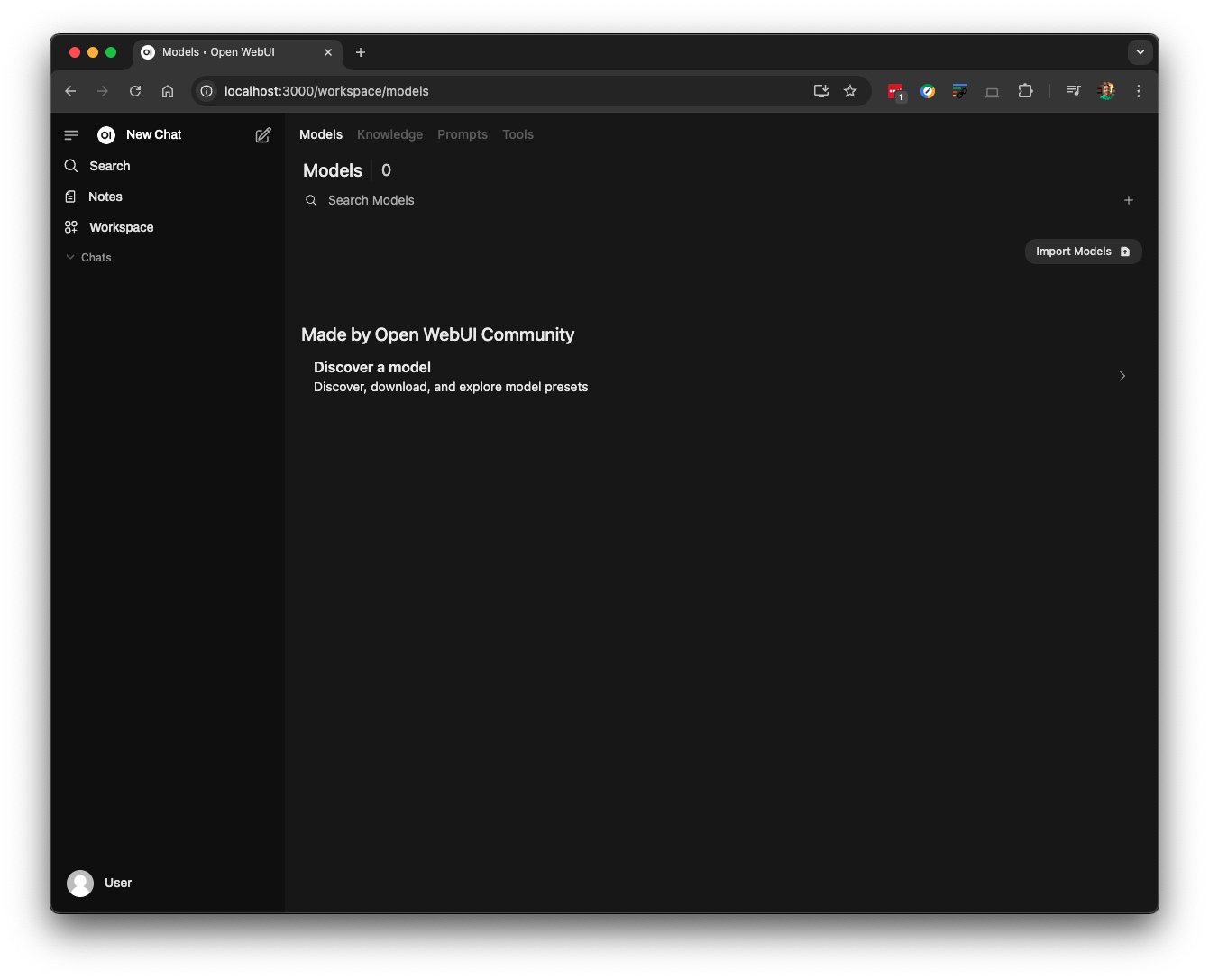Switch to the Prompts tab
Image resolution: width=1209 pixels, height=980 pixels.
(463, 134)
